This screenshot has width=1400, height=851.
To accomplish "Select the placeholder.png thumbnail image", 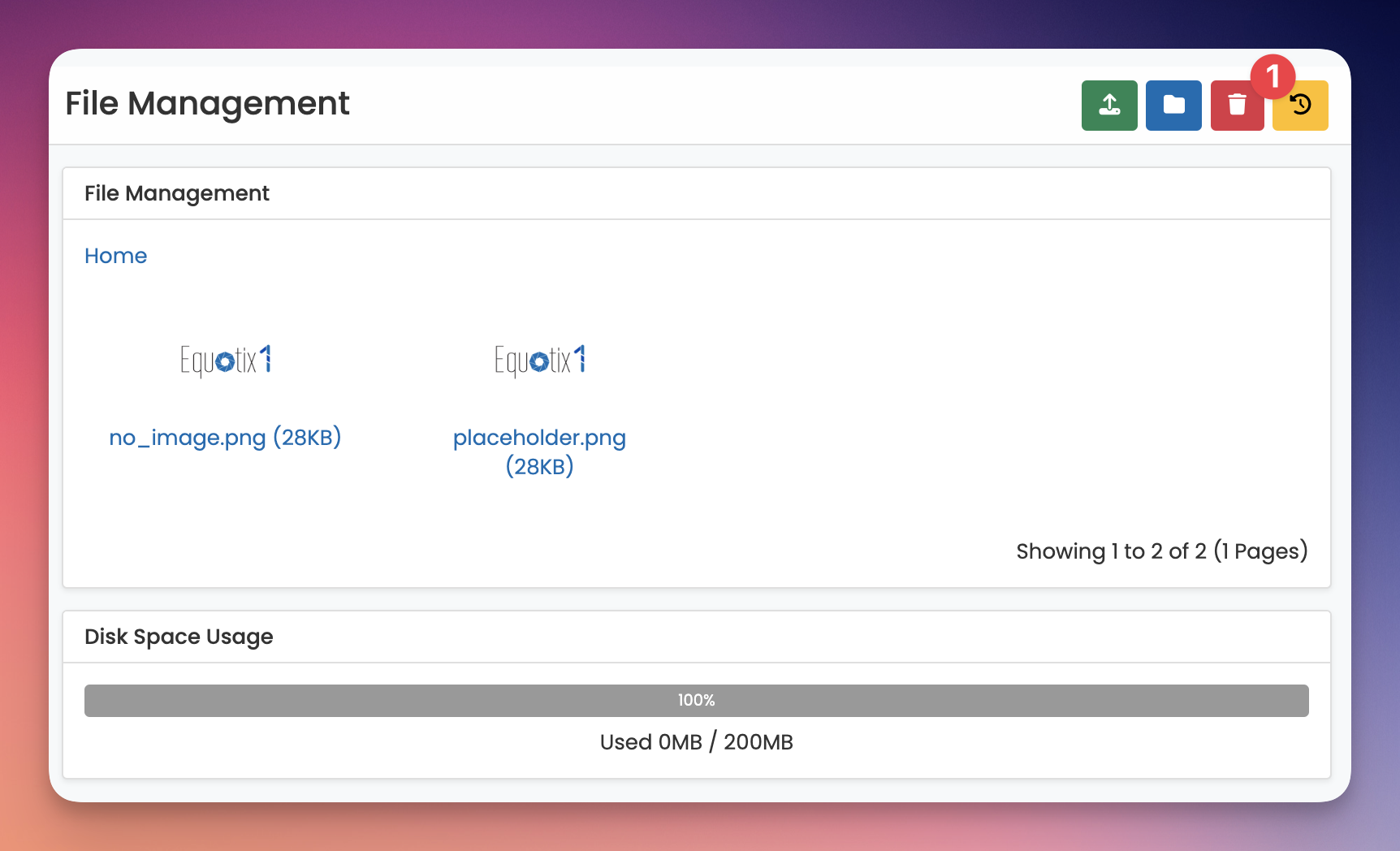I will pyautogui.click(x=540, y=361).
